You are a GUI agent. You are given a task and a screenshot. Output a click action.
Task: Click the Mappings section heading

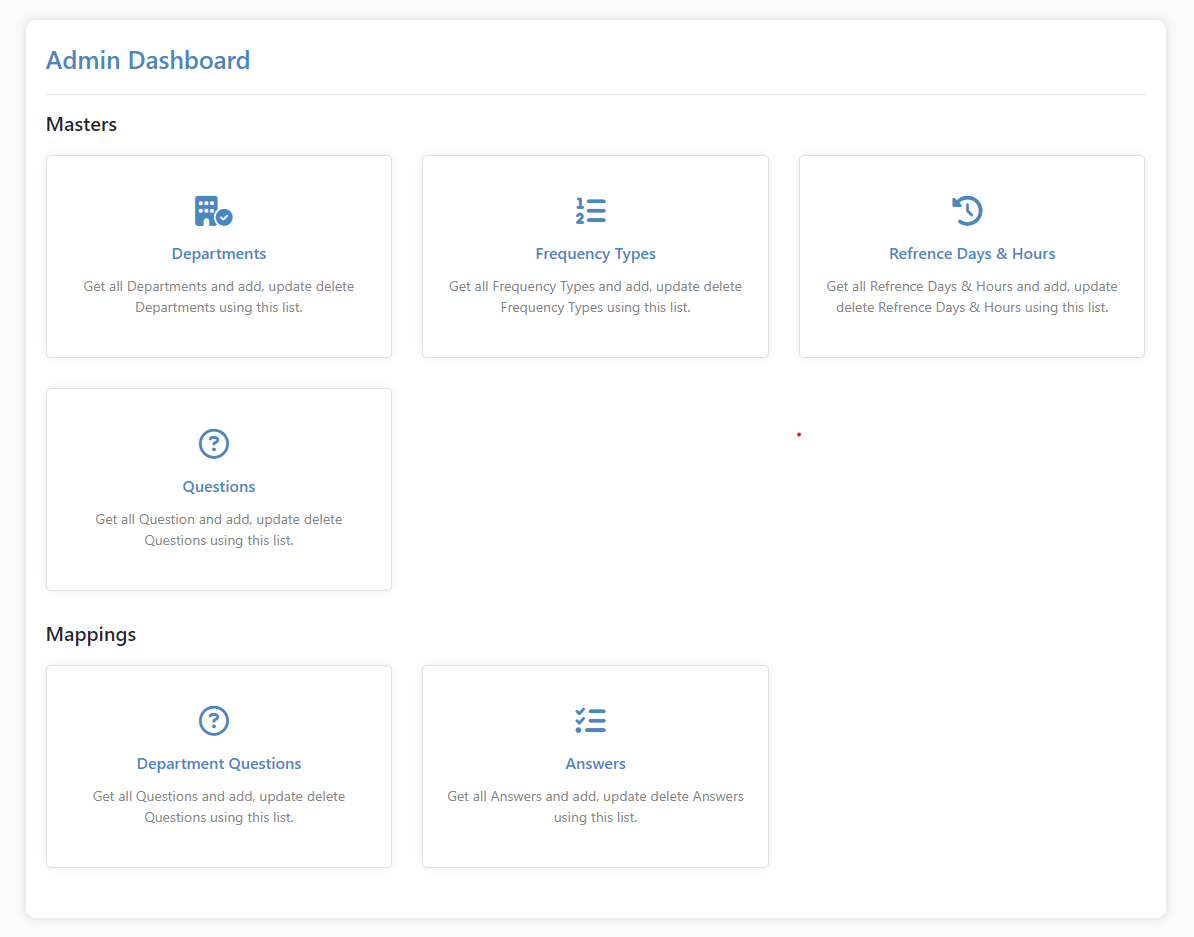click(91, 635)
